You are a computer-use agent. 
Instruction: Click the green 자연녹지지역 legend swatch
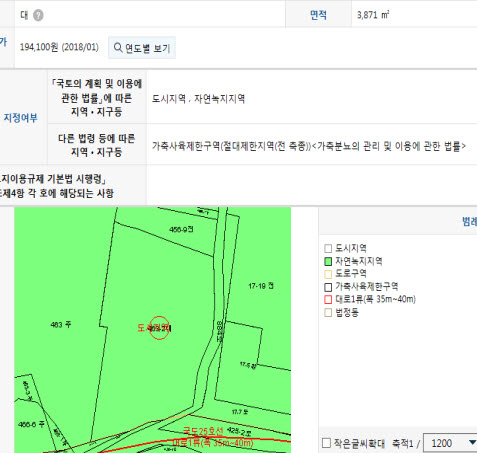coord(328,261)
